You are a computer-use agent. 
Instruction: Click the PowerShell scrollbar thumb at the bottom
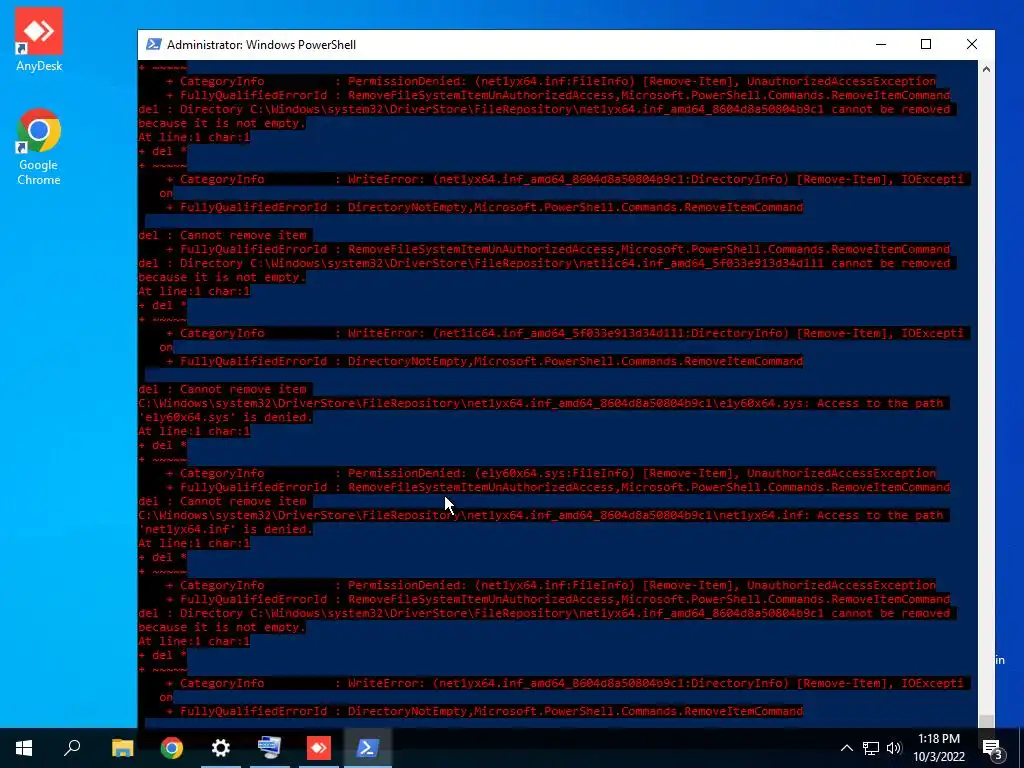[x=986, y=720]
